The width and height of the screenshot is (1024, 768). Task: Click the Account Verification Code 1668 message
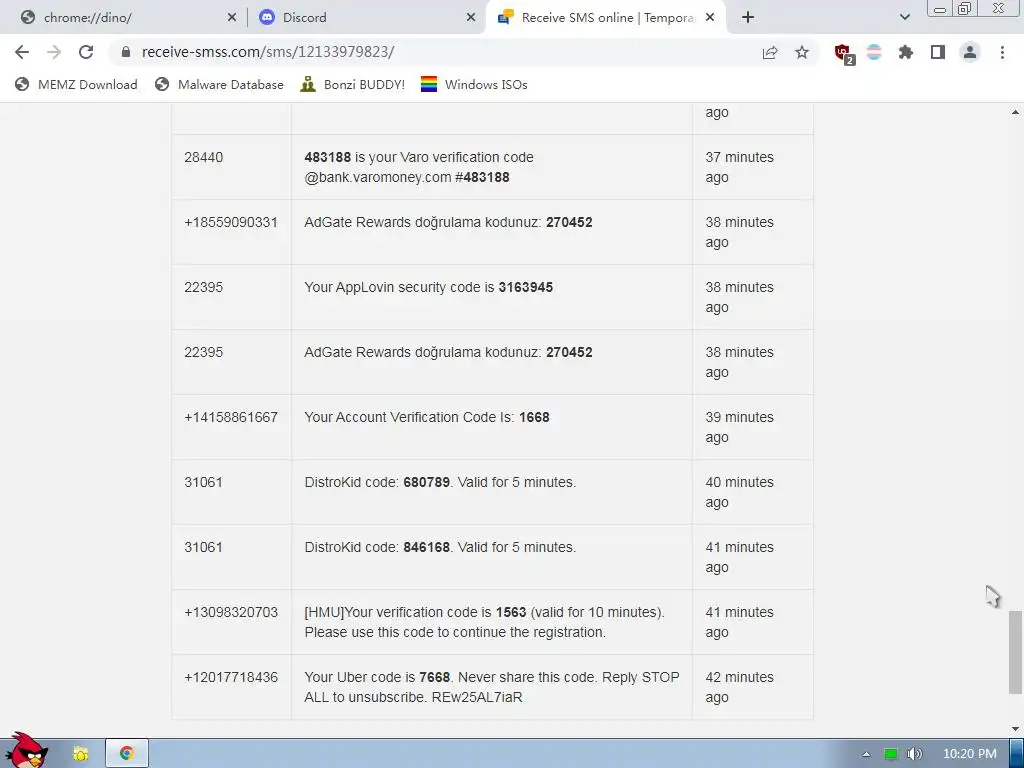tap(427, 417)
